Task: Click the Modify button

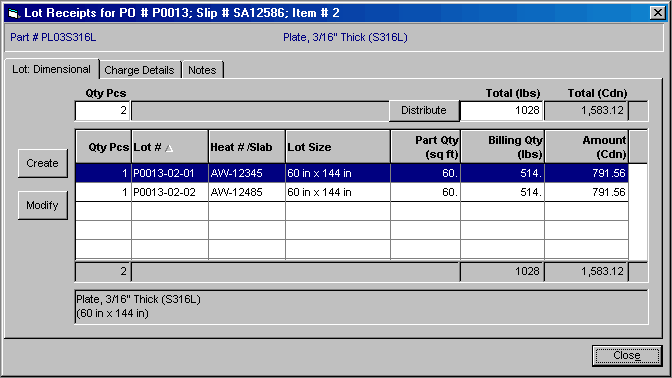Action: point(42,205)
